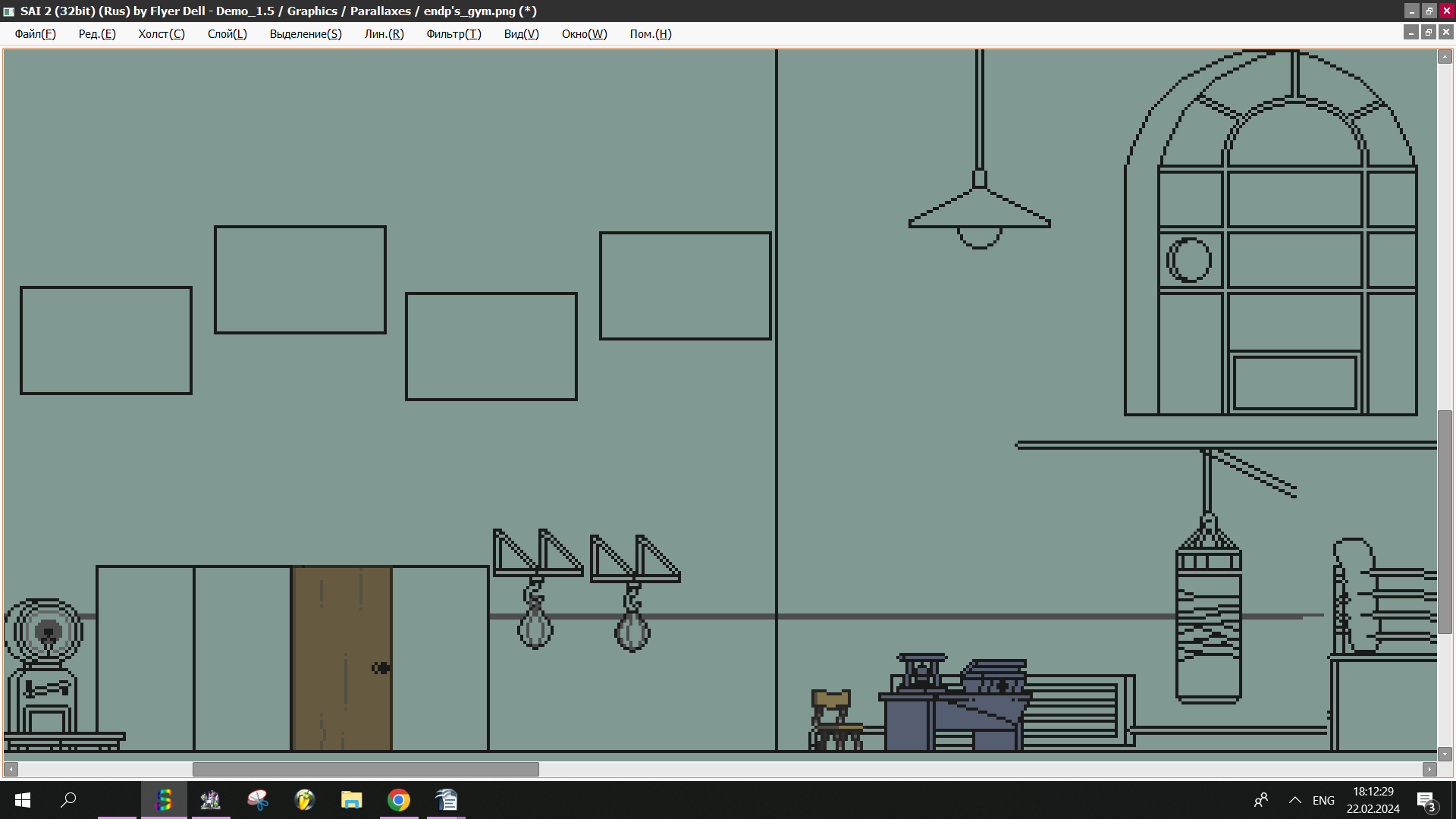
Task: Click the Windows Start button
Action: click(x=23, y=800)
